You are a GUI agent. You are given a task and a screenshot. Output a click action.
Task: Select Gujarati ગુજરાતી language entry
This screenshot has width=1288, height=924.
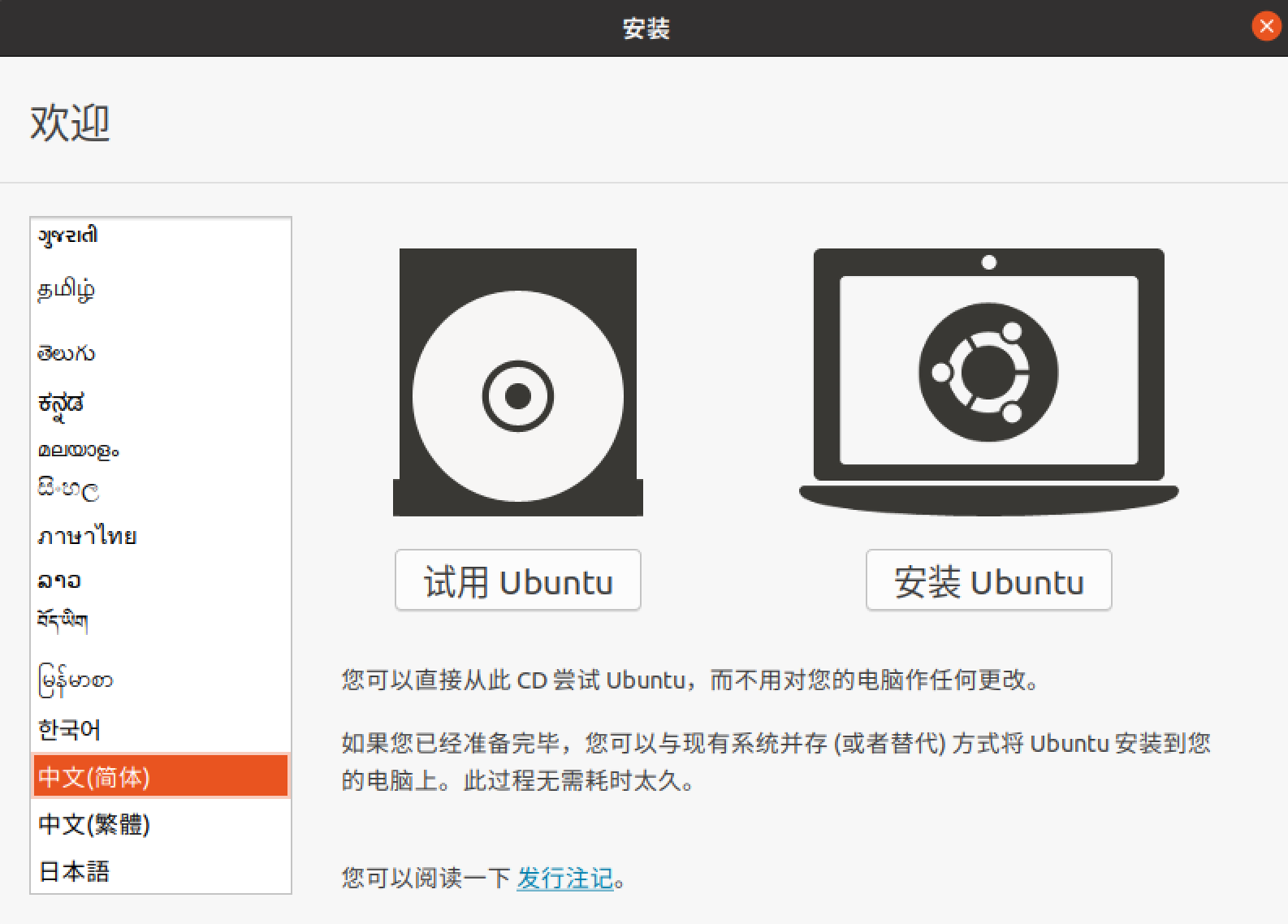pyautogui.click(x=161, y=236)
